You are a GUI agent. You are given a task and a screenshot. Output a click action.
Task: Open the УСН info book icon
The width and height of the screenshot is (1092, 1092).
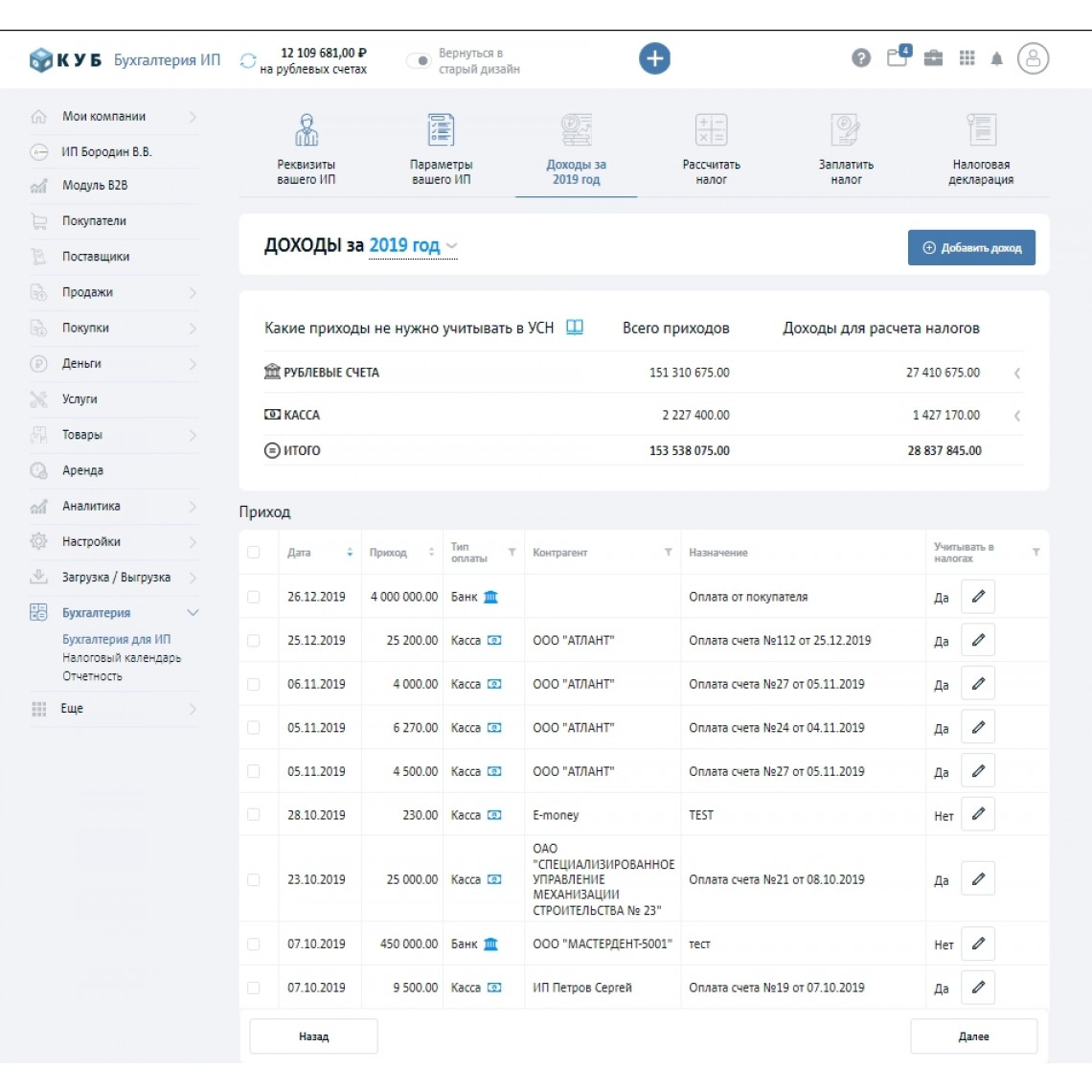tap(575, 328)
